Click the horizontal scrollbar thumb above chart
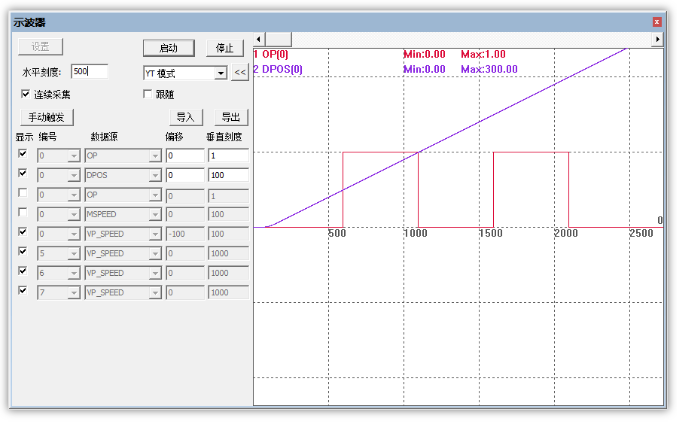This screenshot has width=678, height=422. point(278,39)
